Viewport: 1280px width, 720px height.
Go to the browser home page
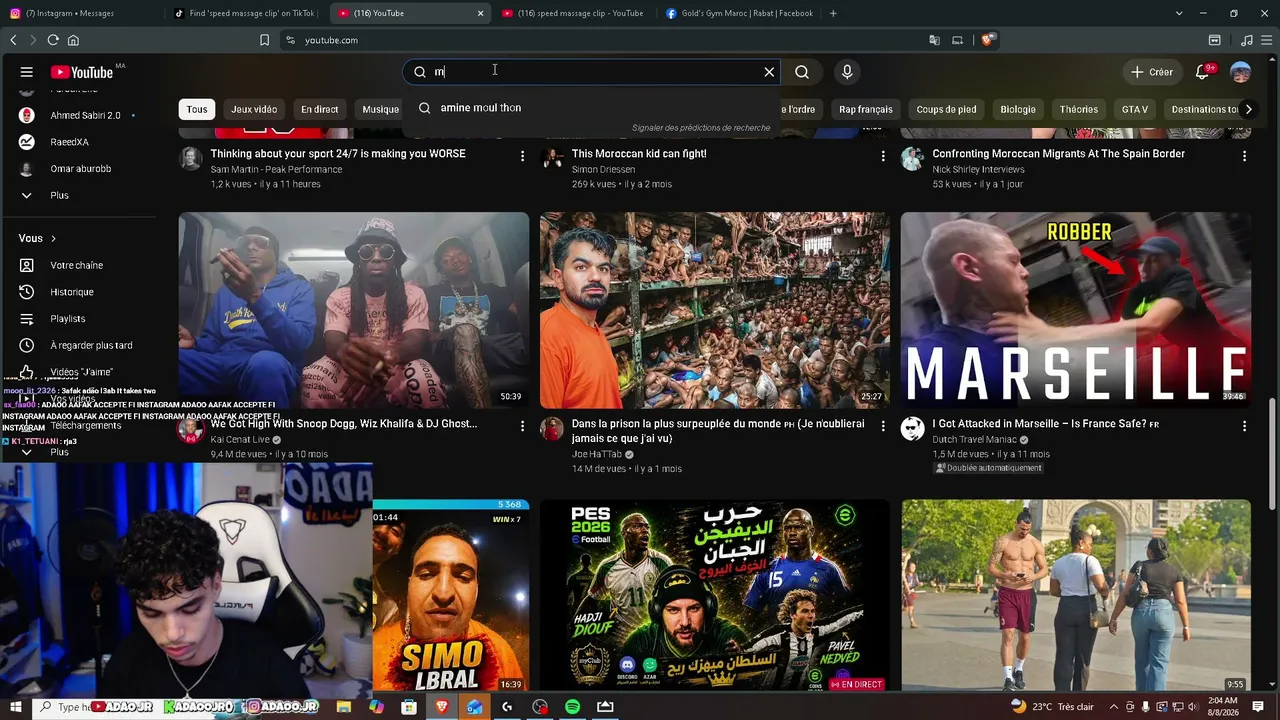[73, 40]
